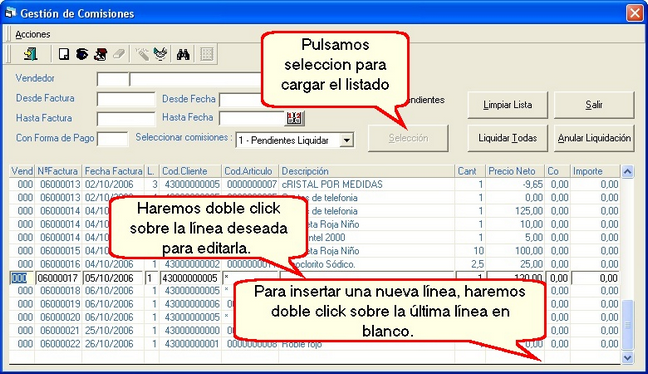Open the Acciones menu
The width and height of the screenshot is (648, 374).
[33, 34]
